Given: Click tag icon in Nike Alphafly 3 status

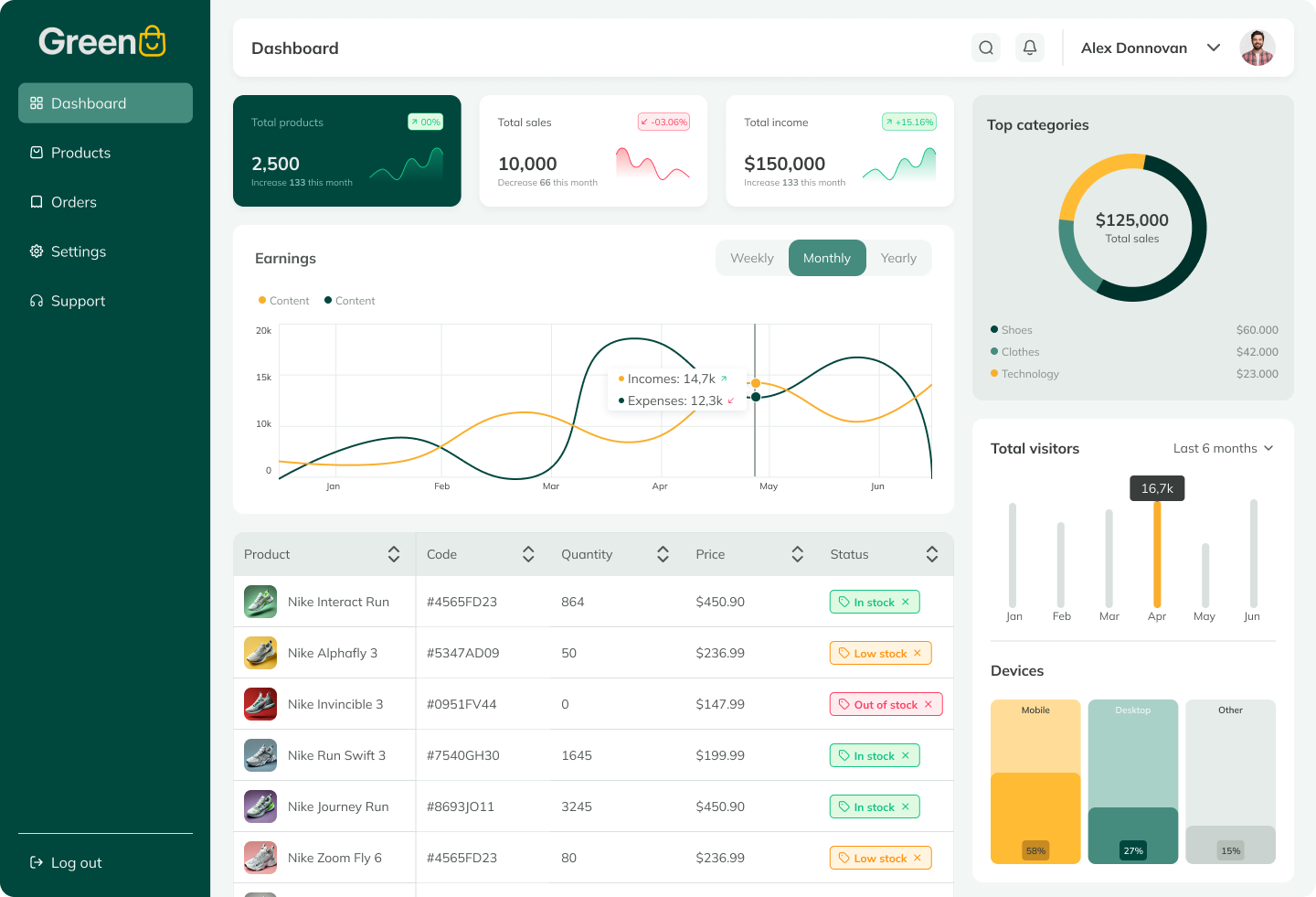Looking at the screenshot, I should pyautogui.click(x=844, y=653).
